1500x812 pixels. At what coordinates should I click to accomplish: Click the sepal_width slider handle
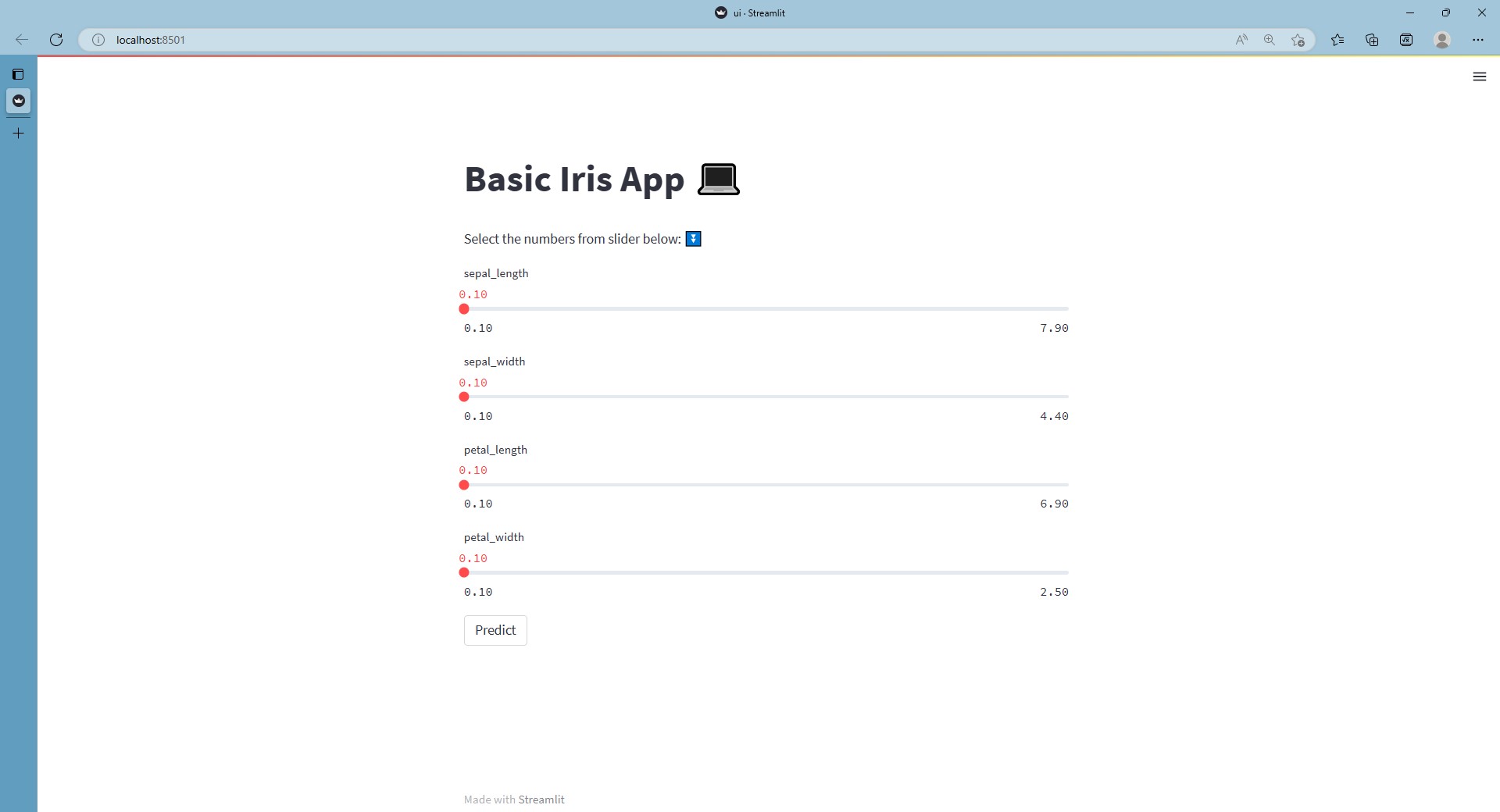(x=464, y=397)
